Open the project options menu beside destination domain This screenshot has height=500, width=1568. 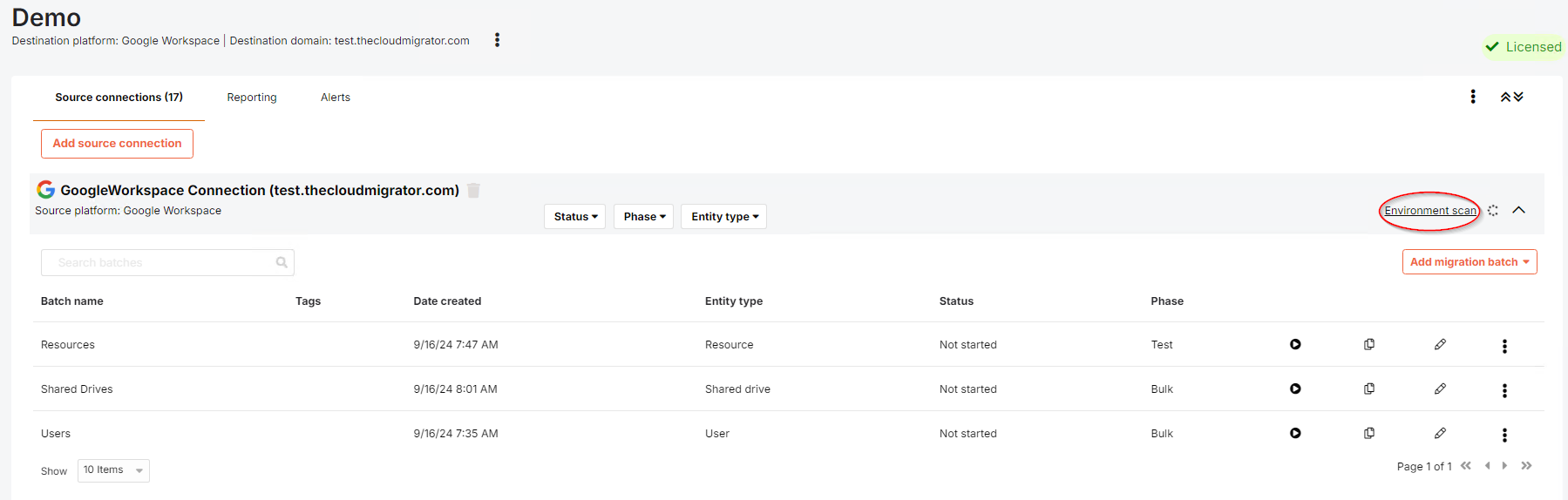pyautogui.click(x=497, y=40)
